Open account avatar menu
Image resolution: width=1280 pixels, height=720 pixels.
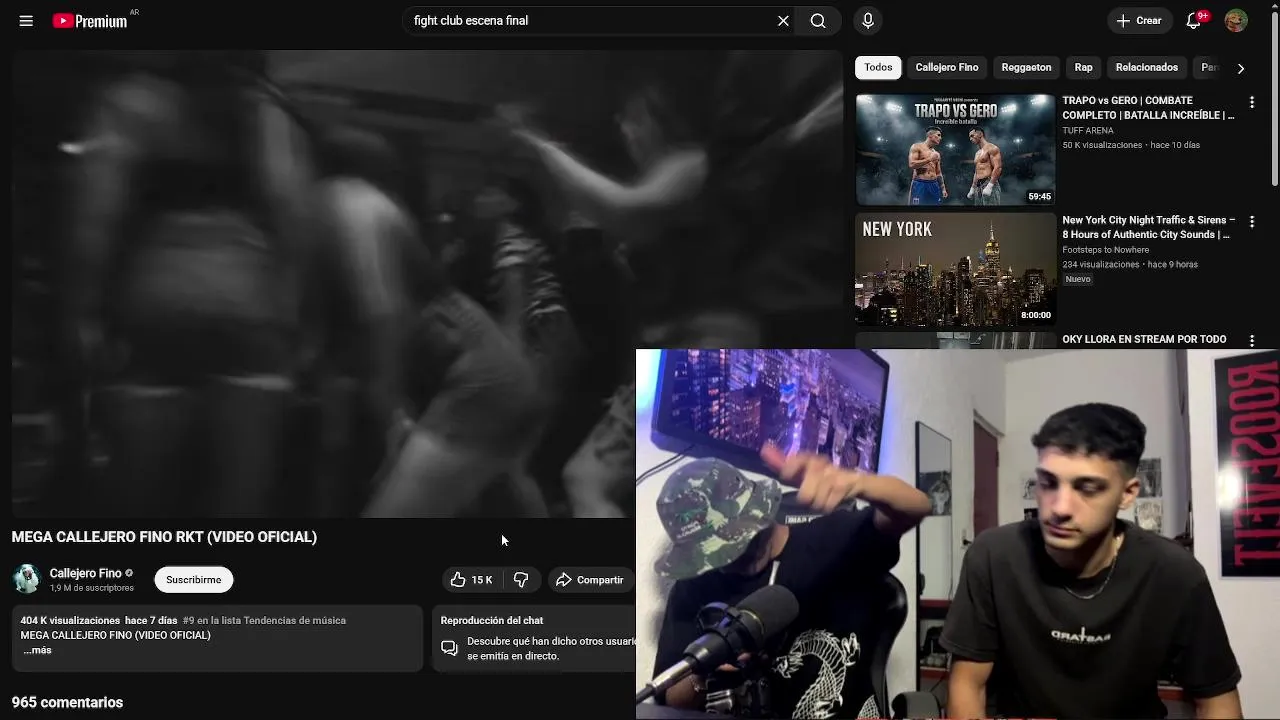(x=1236, y=21)
